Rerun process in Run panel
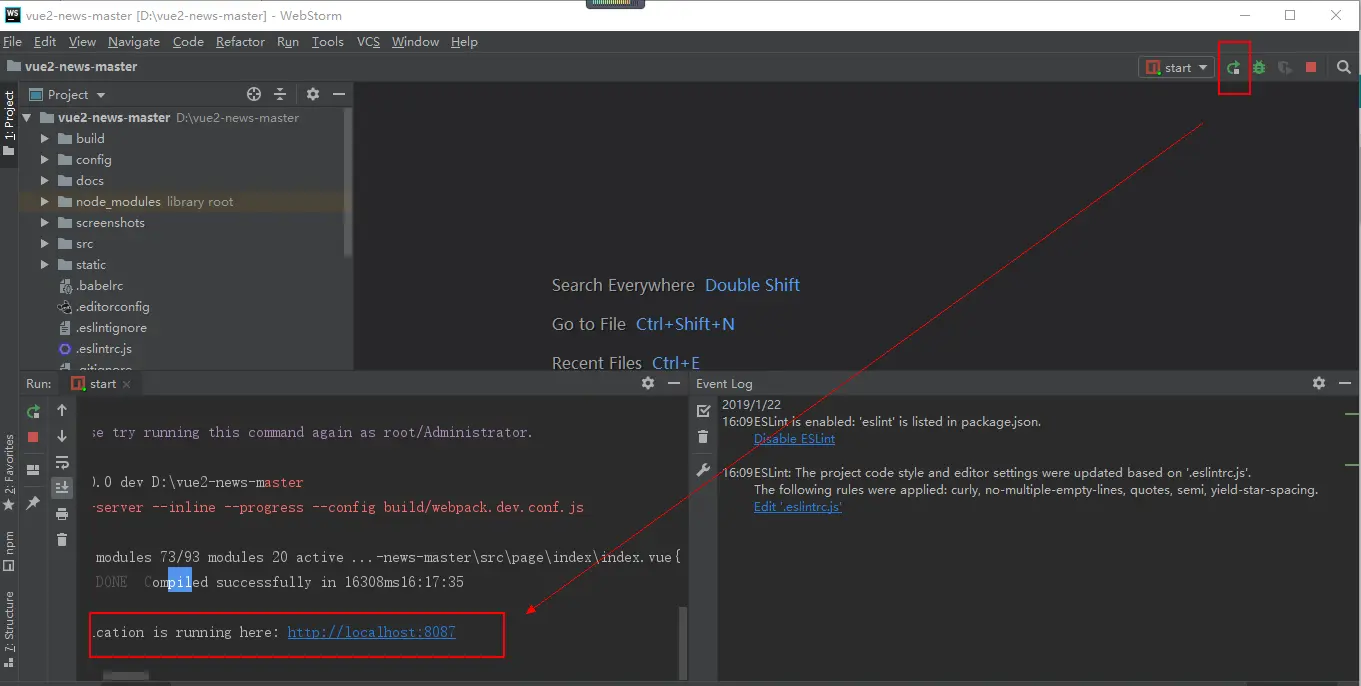The height and width of the screenshot is (686, 1361). (x=33, y=411)
